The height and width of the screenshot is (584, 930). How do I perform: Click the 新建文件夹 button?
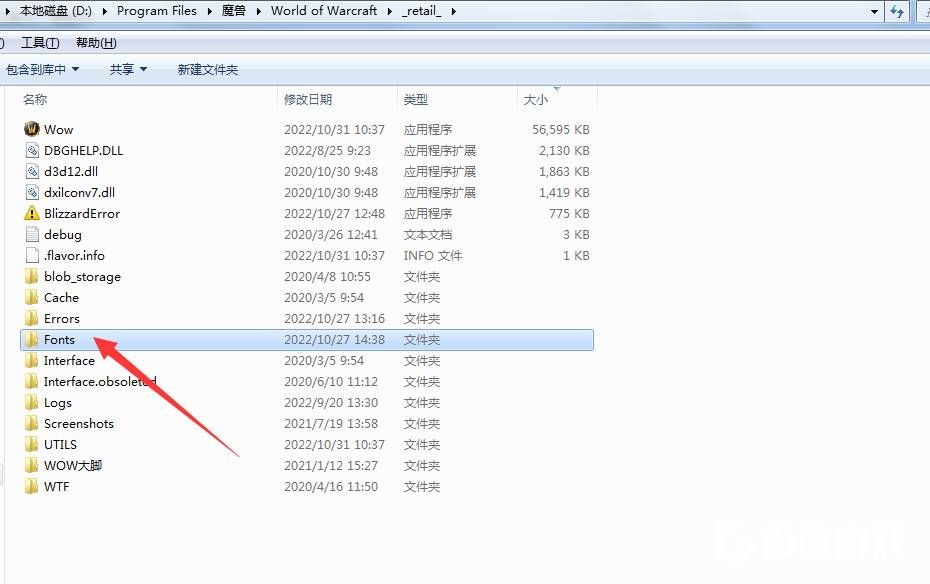pos(208,69)
